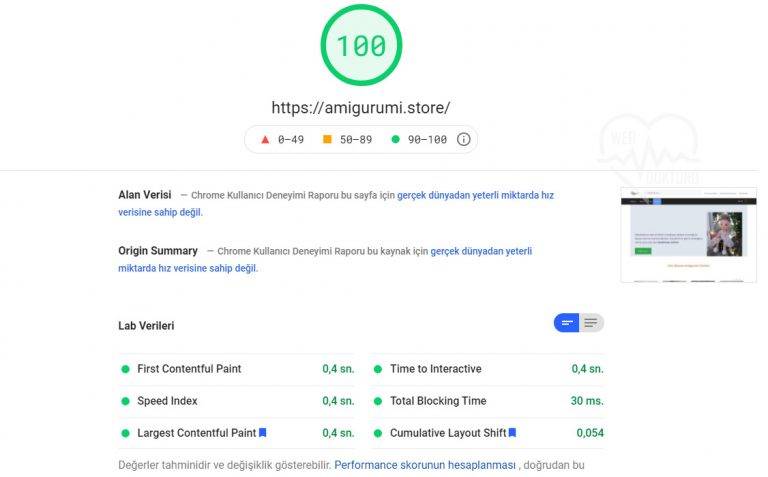Click the red triangle 0–49 legend icon
Viewport: 768px width, 477px height.
265,140
